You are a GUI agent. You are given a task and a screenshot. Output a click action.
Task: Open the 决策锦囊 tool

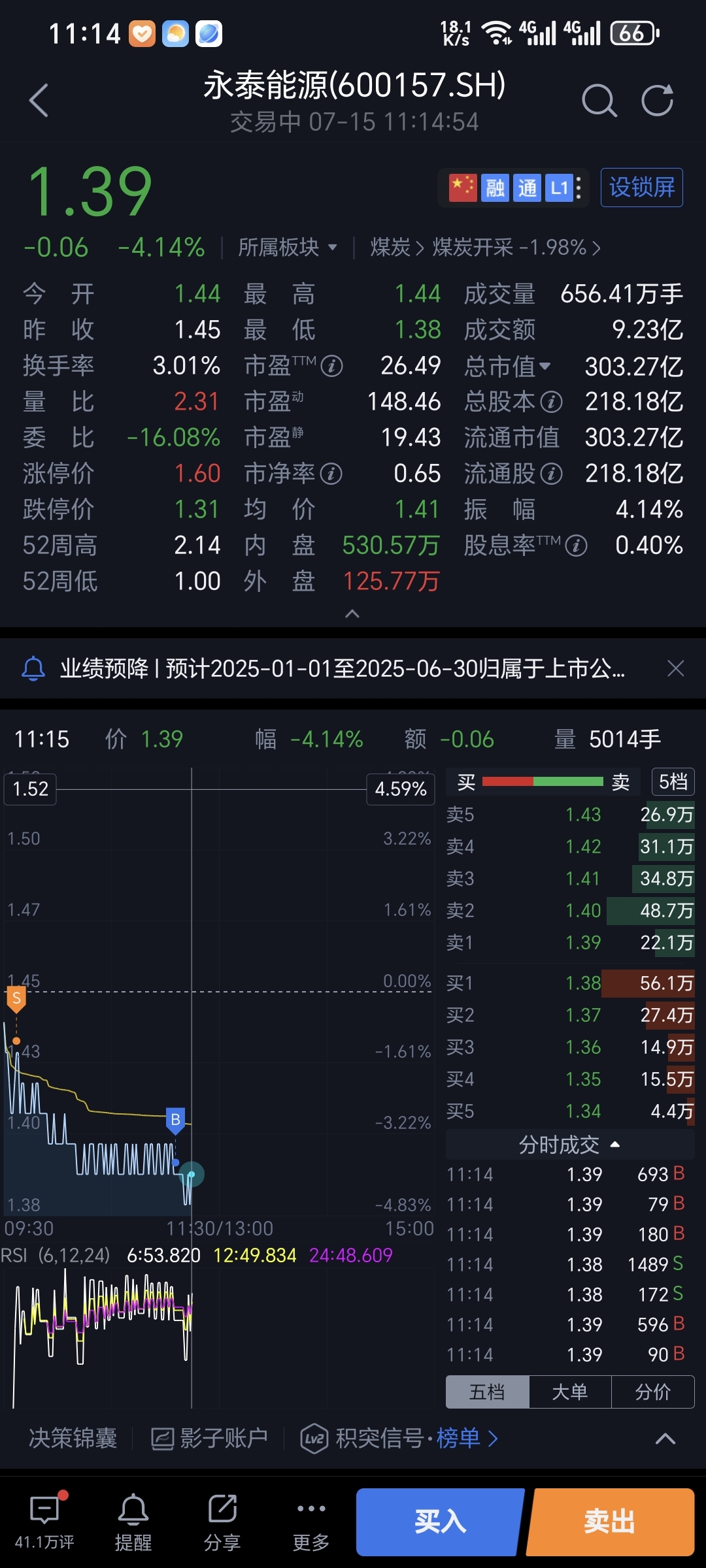point(73,1438)
